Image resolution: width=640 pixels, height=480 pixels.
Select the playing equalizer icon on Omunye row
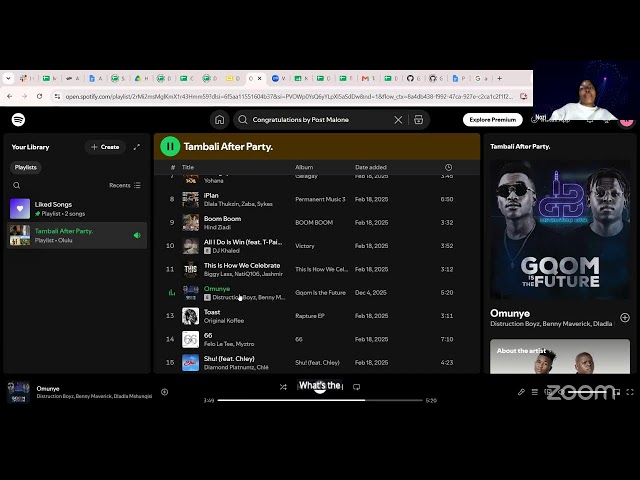pyautogui.click(x=171, y=293)
